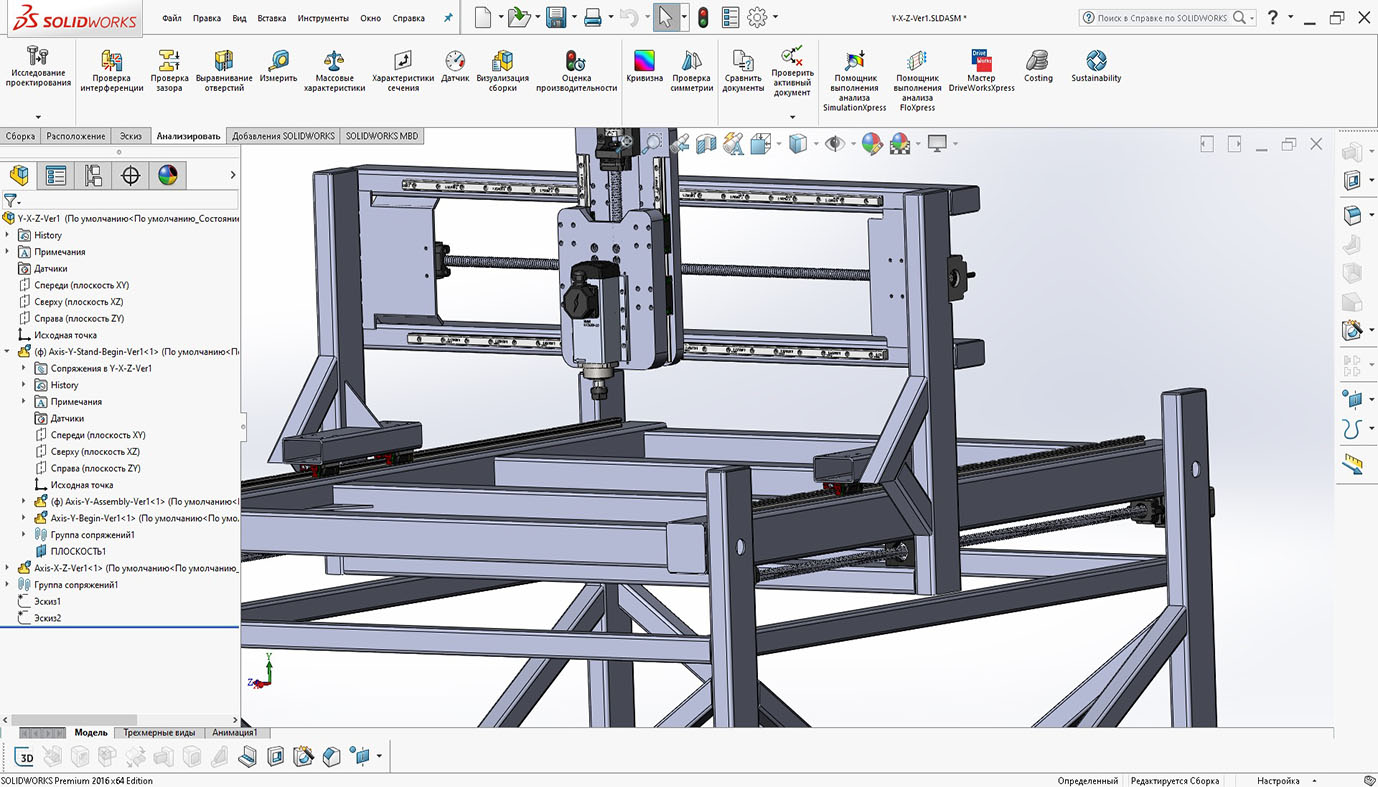Open Assembly visualization (Визуализация сборки)
Viewport: 1378px width, 787px height.
[503, 70]
